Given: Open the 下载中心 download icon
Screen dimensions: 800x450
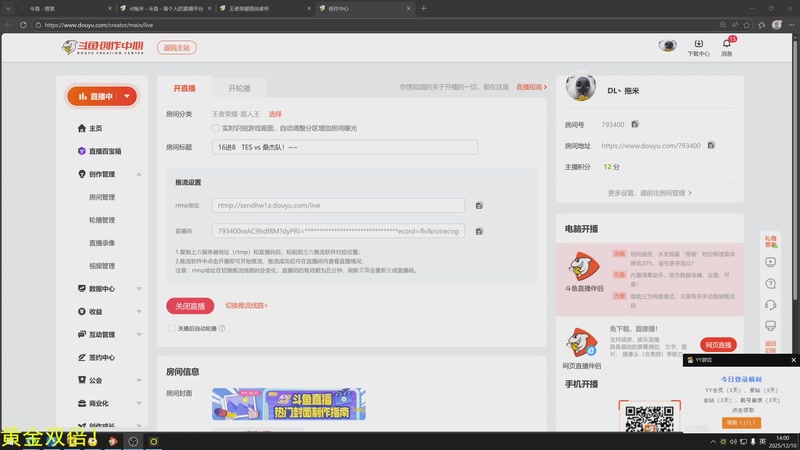Looking at the screenshot, I should [x=698, y=44].
